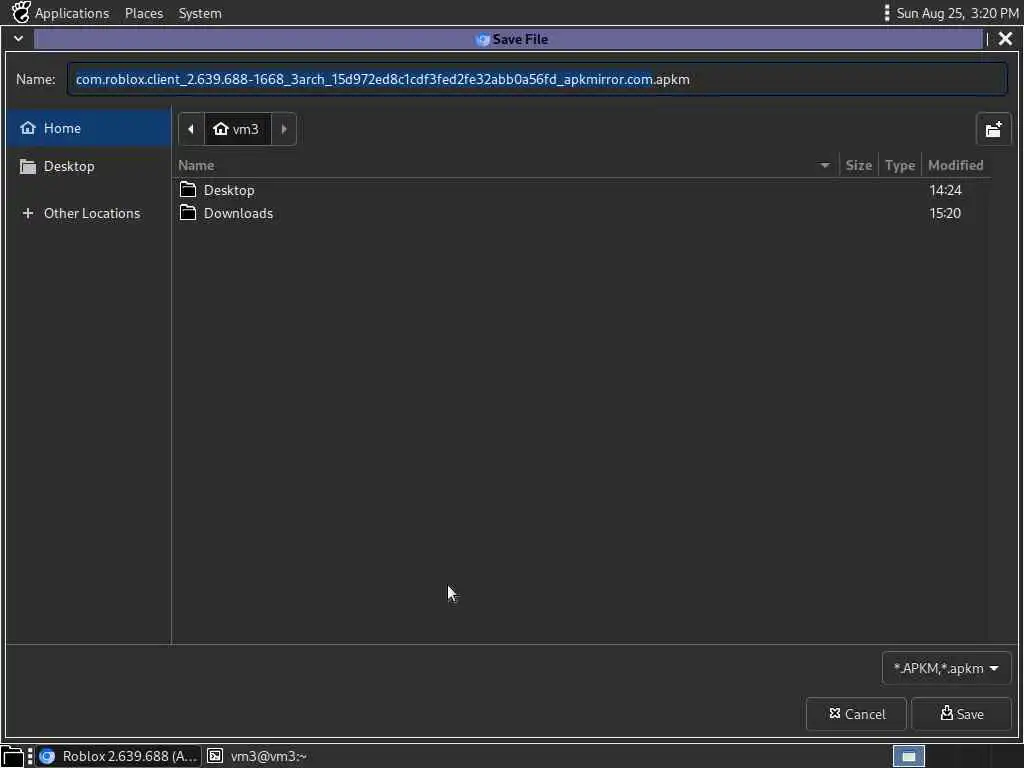Click the sort direction arrow in Name header
Screen dimensions: 1024x768
tap(824, 166)
